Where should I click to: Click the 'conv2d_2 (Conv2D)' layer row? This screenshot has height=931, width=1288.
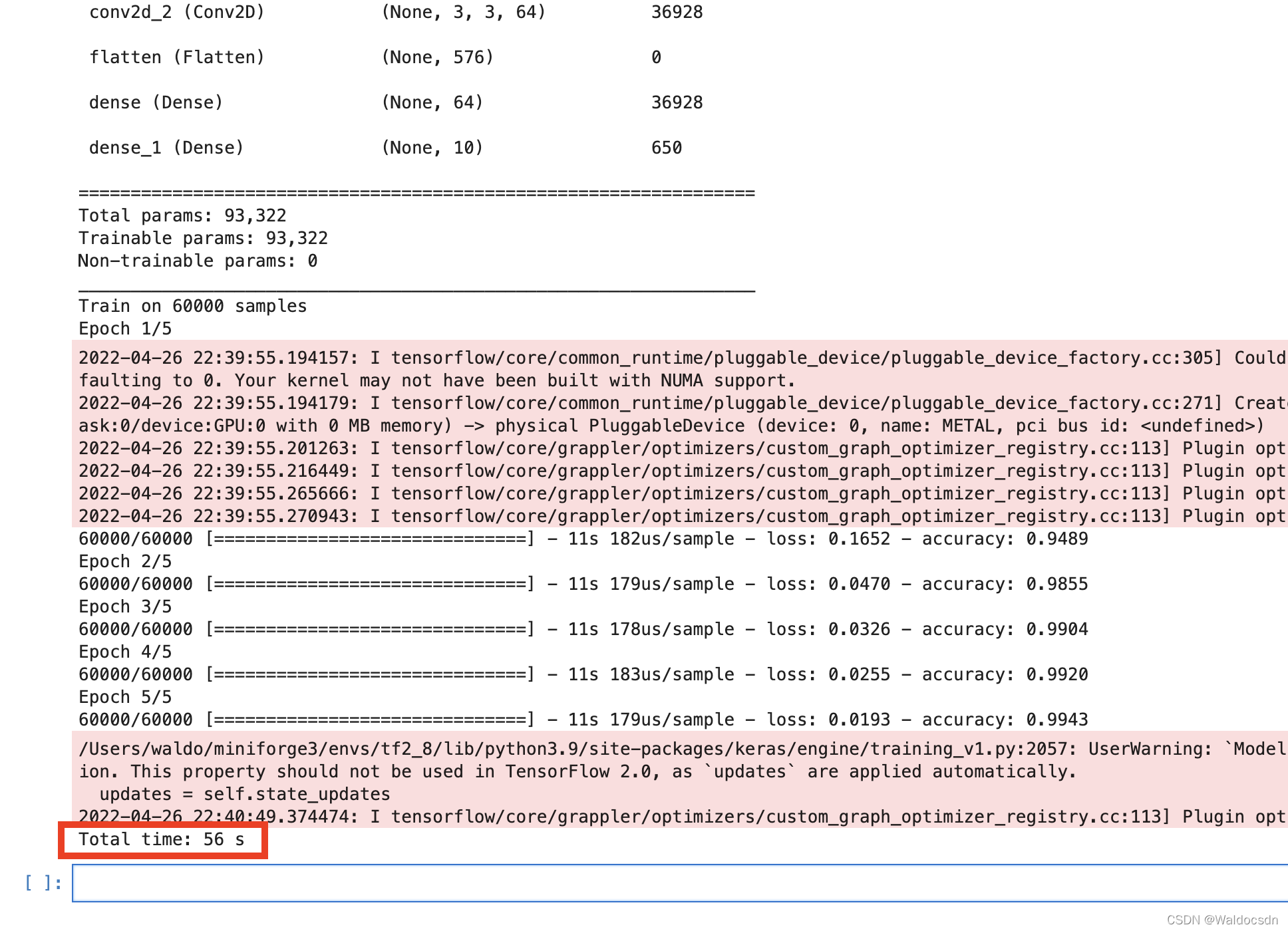coord(177,12)
